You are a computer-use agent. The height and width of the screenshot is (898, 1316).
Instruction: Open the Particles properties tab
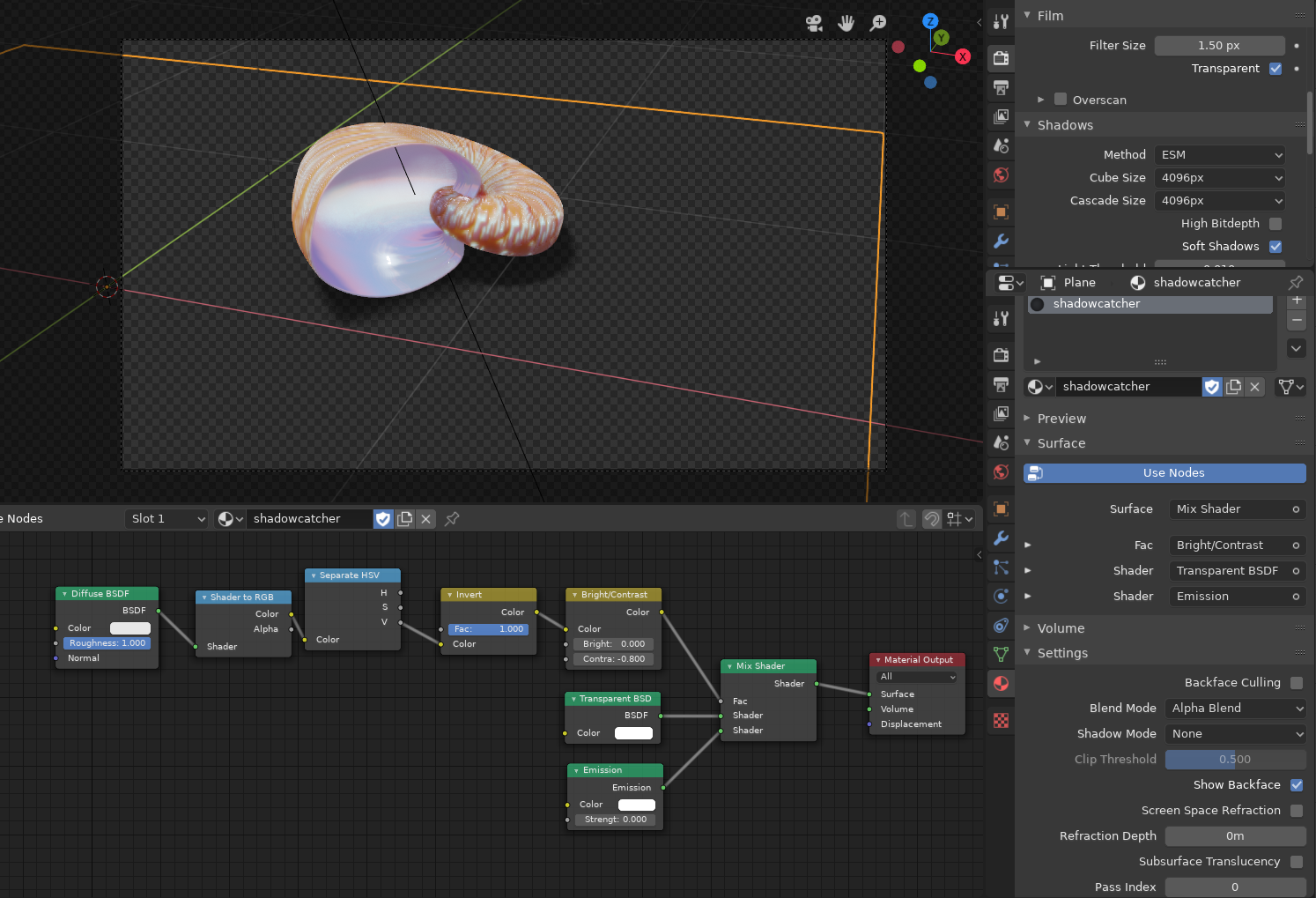(x=1001, y=567)
